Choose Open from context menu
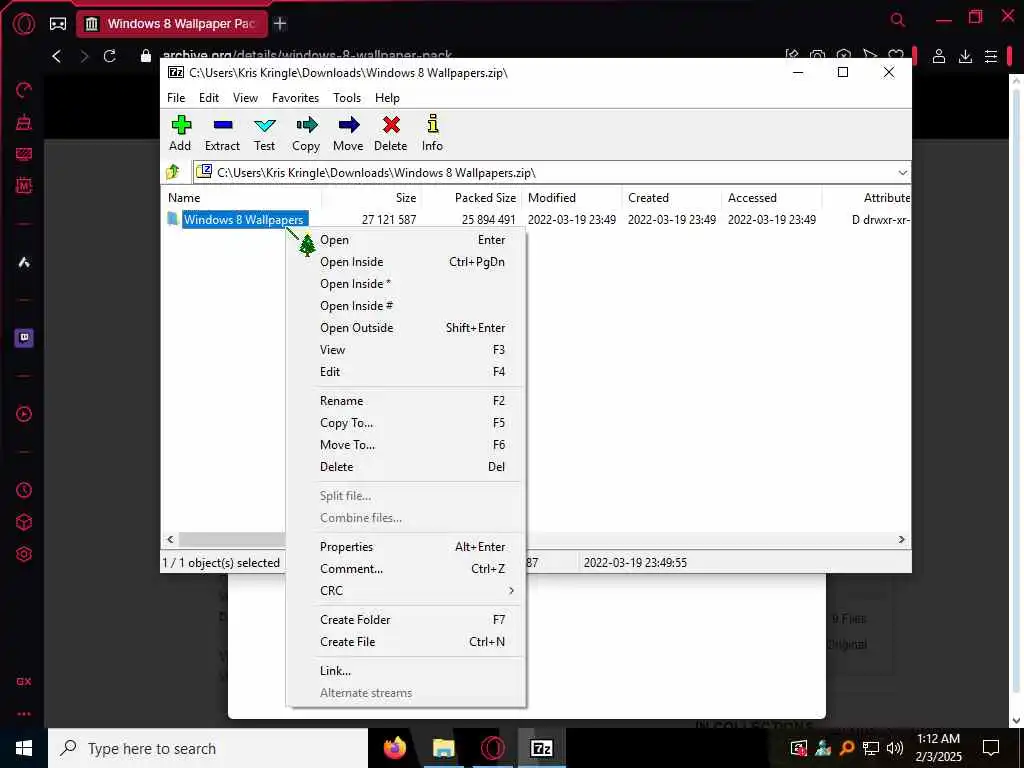The width and height of the screenshot is (1024, 768). pyautogui.click(x=406, y=240)
